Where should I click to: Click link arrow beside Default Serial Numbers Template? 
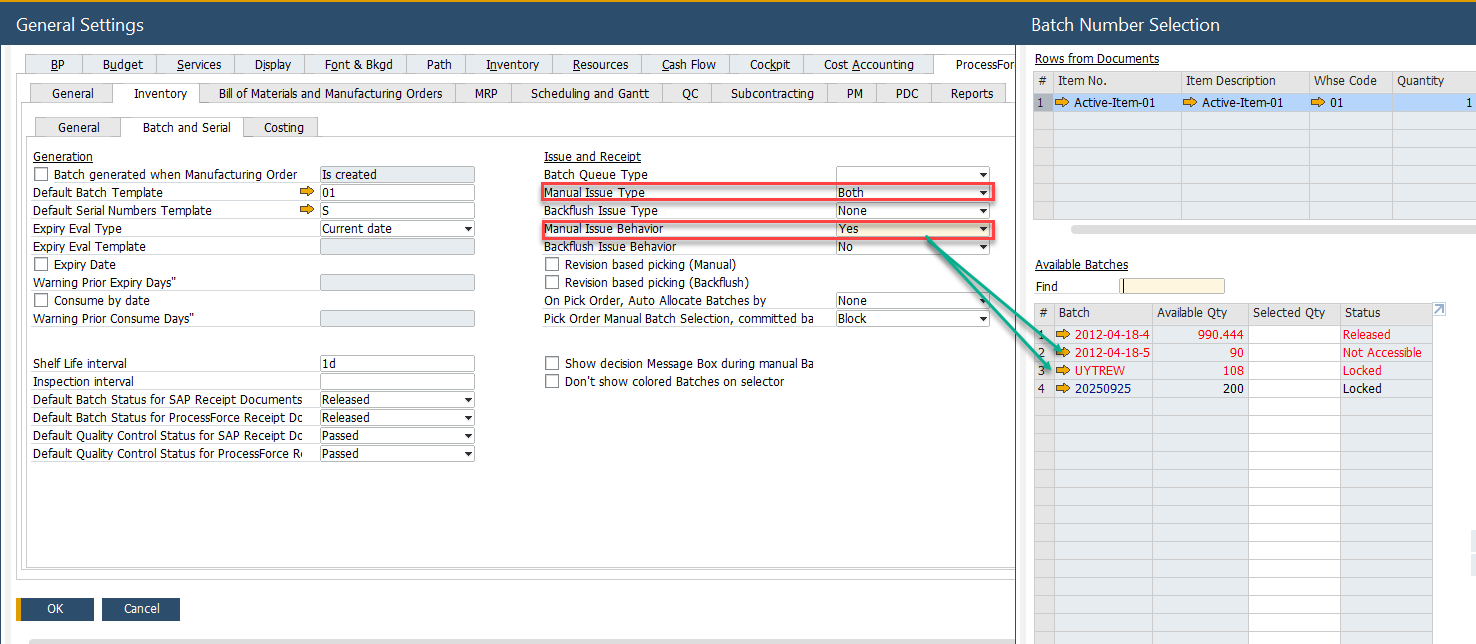(x=307, y=210)
